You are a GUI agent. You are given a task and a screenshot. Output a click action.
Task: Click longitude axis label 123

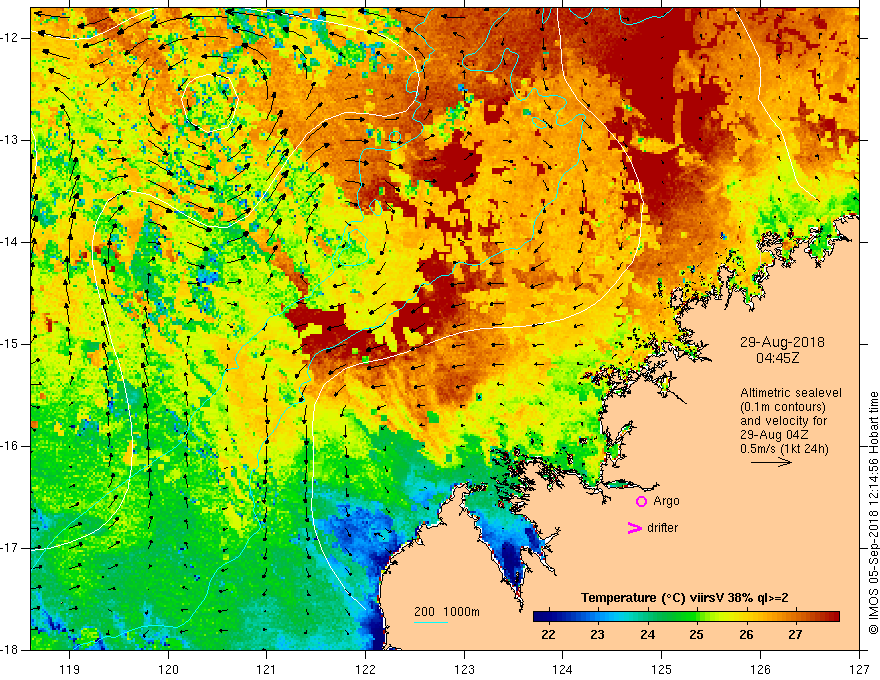(x=464, y=669)
